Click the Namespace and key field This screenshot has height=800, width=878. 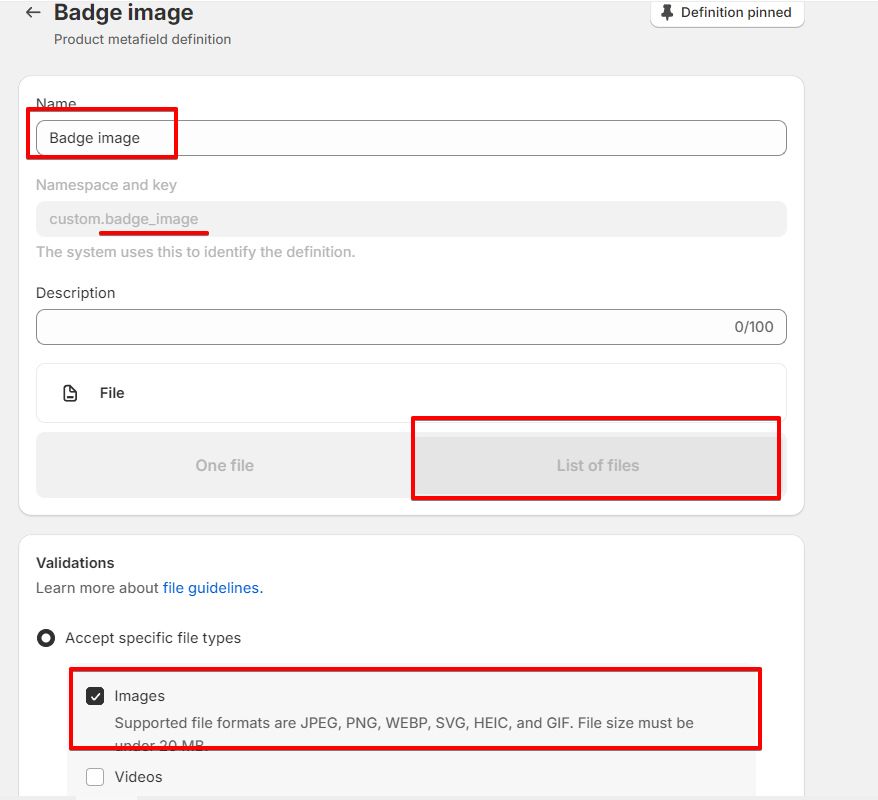[x=410, y=219]
